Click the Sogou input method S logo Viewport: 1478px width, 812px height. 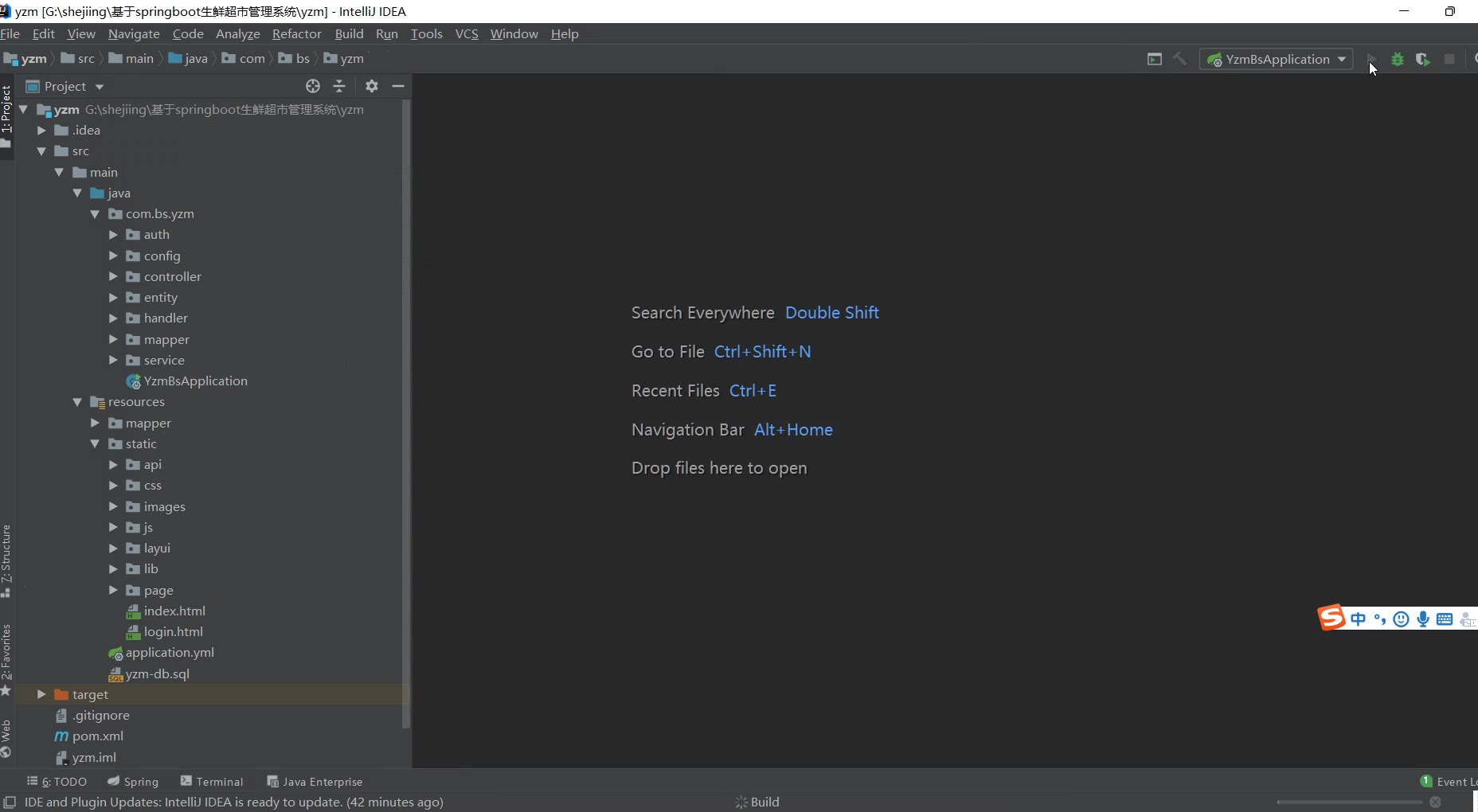[x=1331, y=618]
